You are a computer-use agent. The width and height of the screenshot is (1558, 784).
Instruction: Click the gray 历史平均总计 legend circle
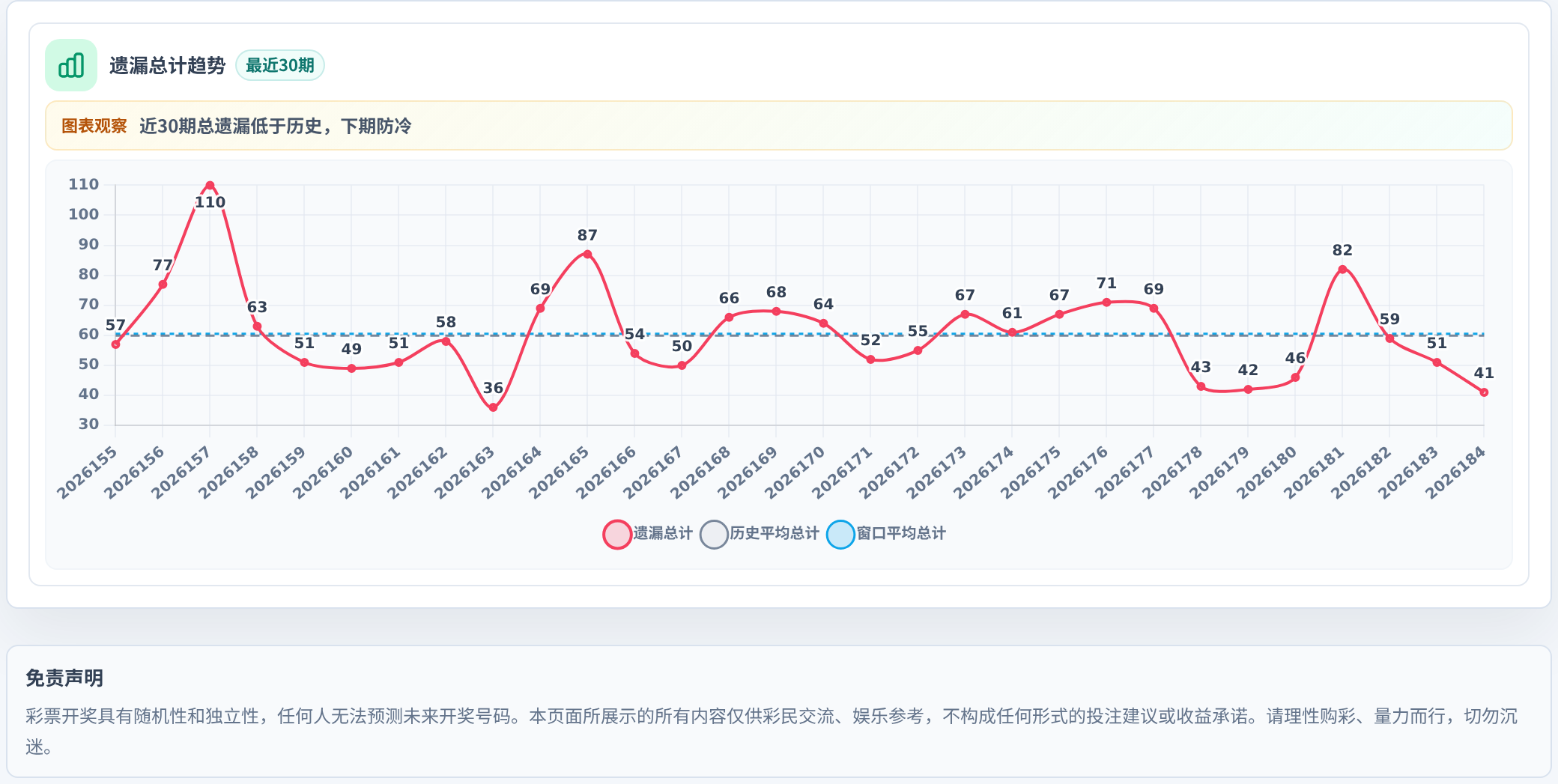click(714, 535)
